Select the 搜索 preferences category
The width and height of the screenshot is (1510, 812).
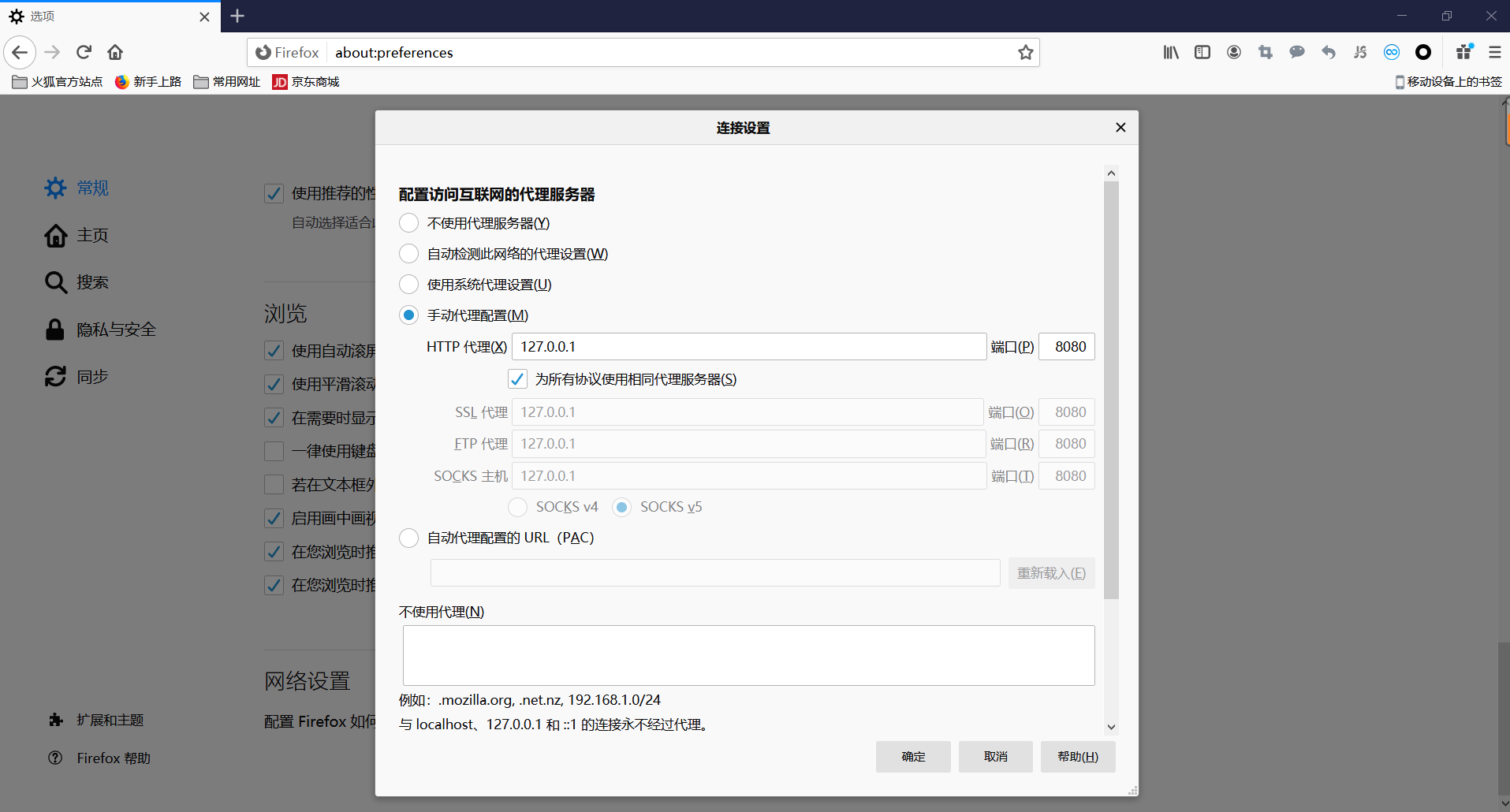click(76, 282)
